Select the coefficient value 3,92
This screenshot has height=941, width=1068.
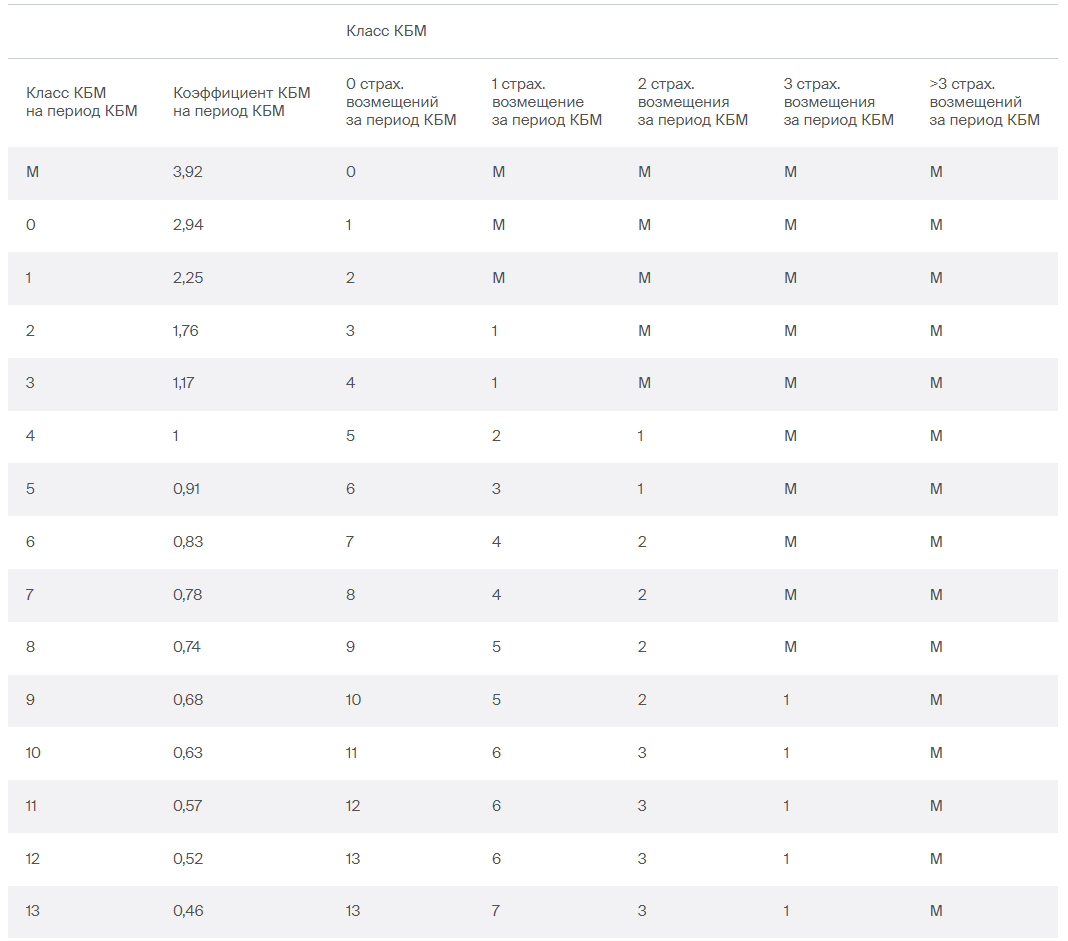click(x=188, y=172)
